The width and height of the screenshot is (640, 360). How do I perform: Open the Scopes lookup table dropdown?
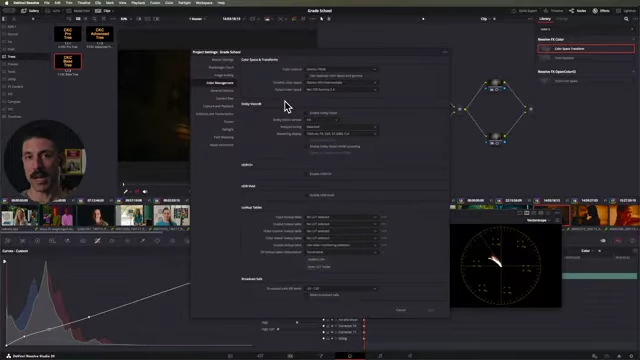341,245
